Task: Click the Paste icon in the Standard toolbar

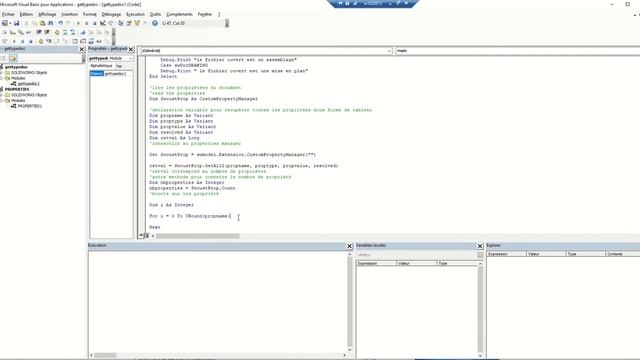Action: [42, 23]
